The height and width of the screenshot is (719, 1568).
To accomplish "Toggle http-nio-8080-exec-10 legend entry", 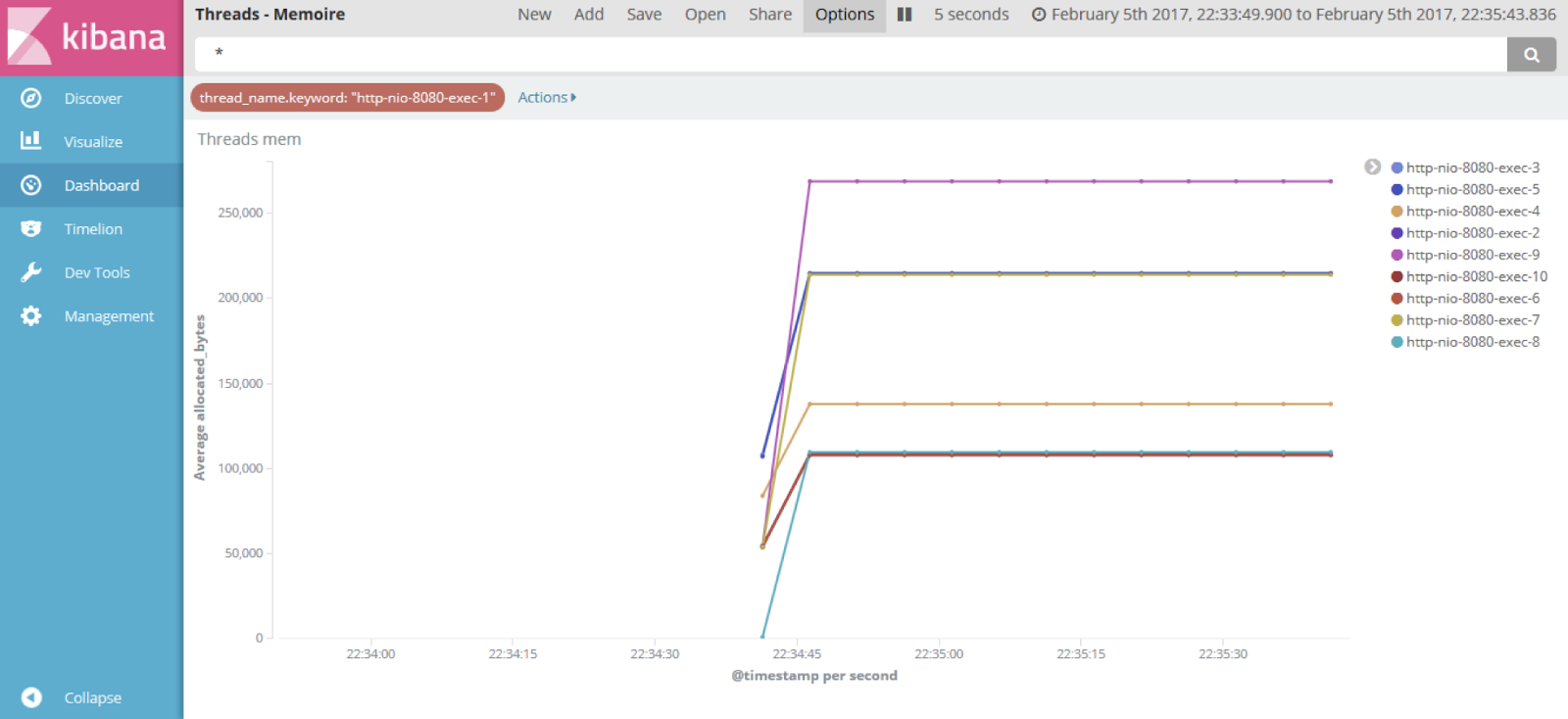I will [x=1476, y=276].
